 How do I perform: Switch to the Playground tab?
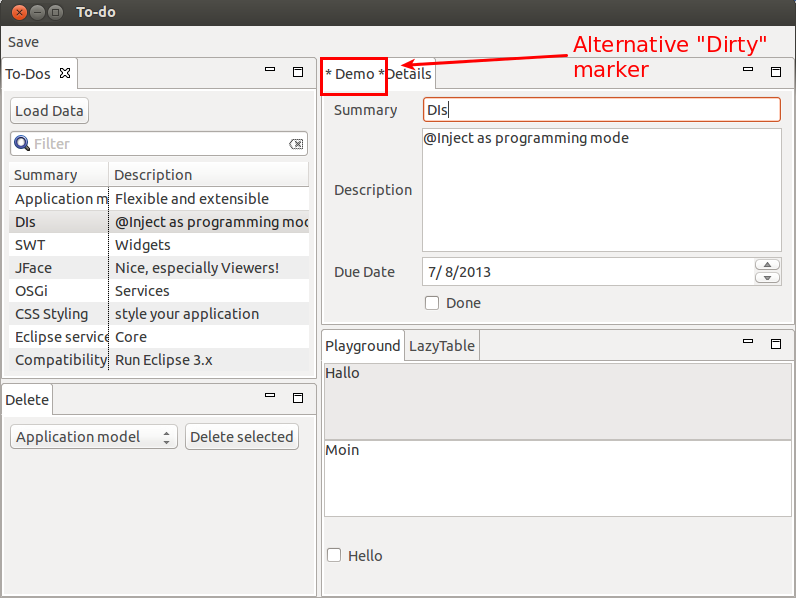[363, 346]
